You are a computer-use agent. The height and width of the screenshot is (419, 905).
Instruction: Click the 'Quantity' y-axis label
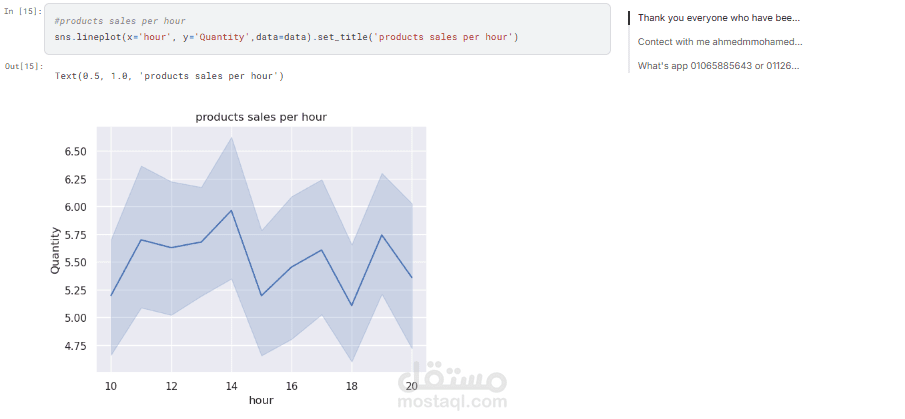coord(55,250)
